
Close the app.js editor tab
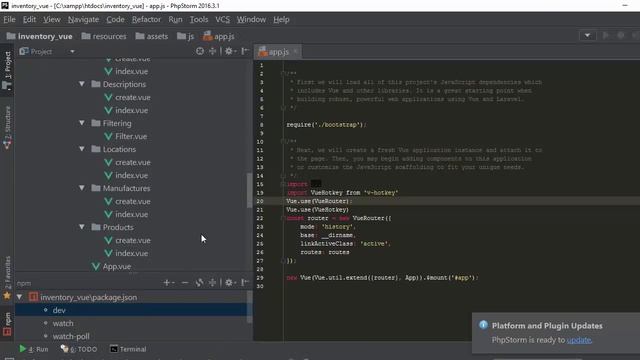pyautogui.click(x=296, y=51)
